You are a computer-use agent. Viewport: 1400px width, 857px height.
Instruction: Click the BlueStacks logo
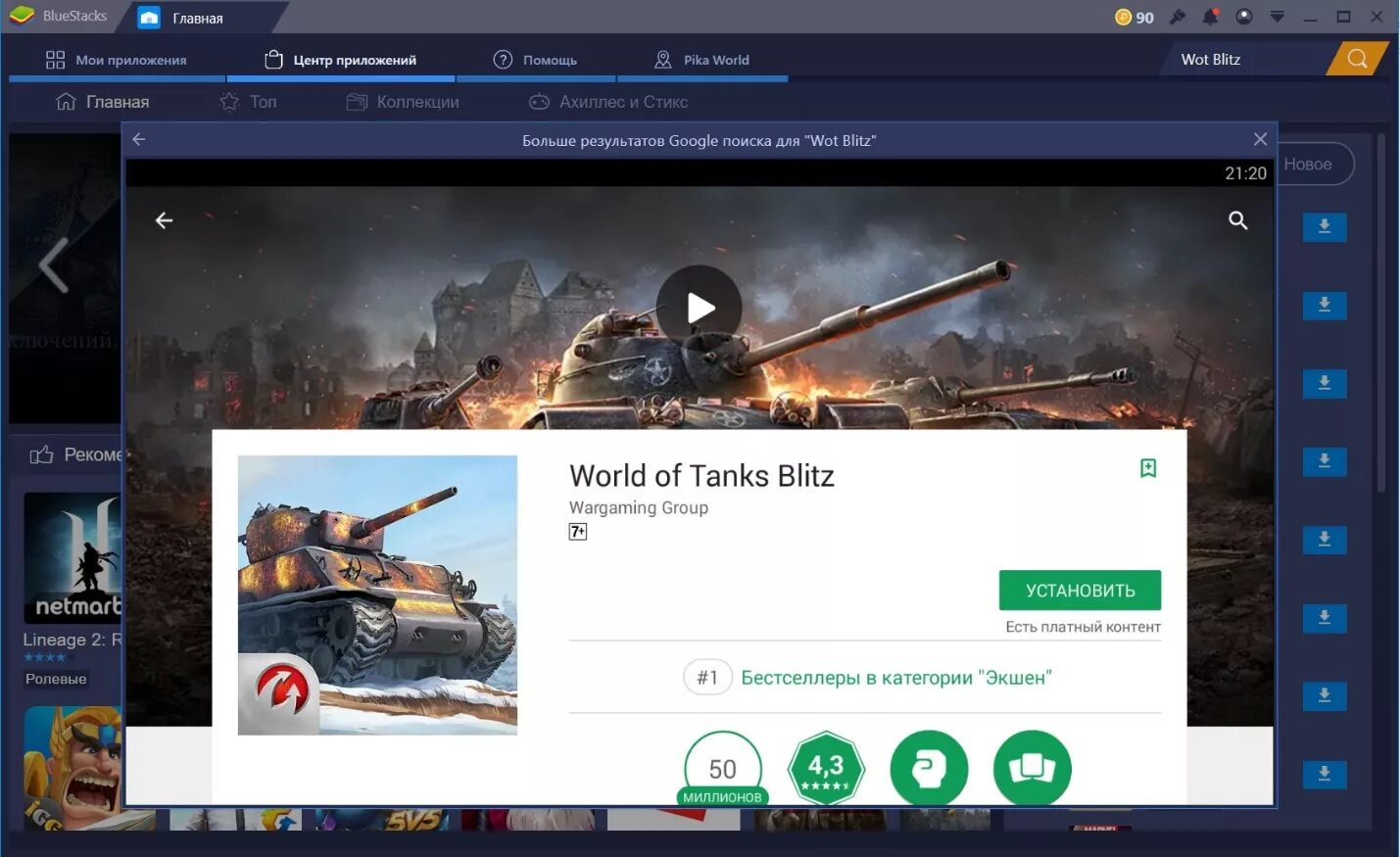22,16
